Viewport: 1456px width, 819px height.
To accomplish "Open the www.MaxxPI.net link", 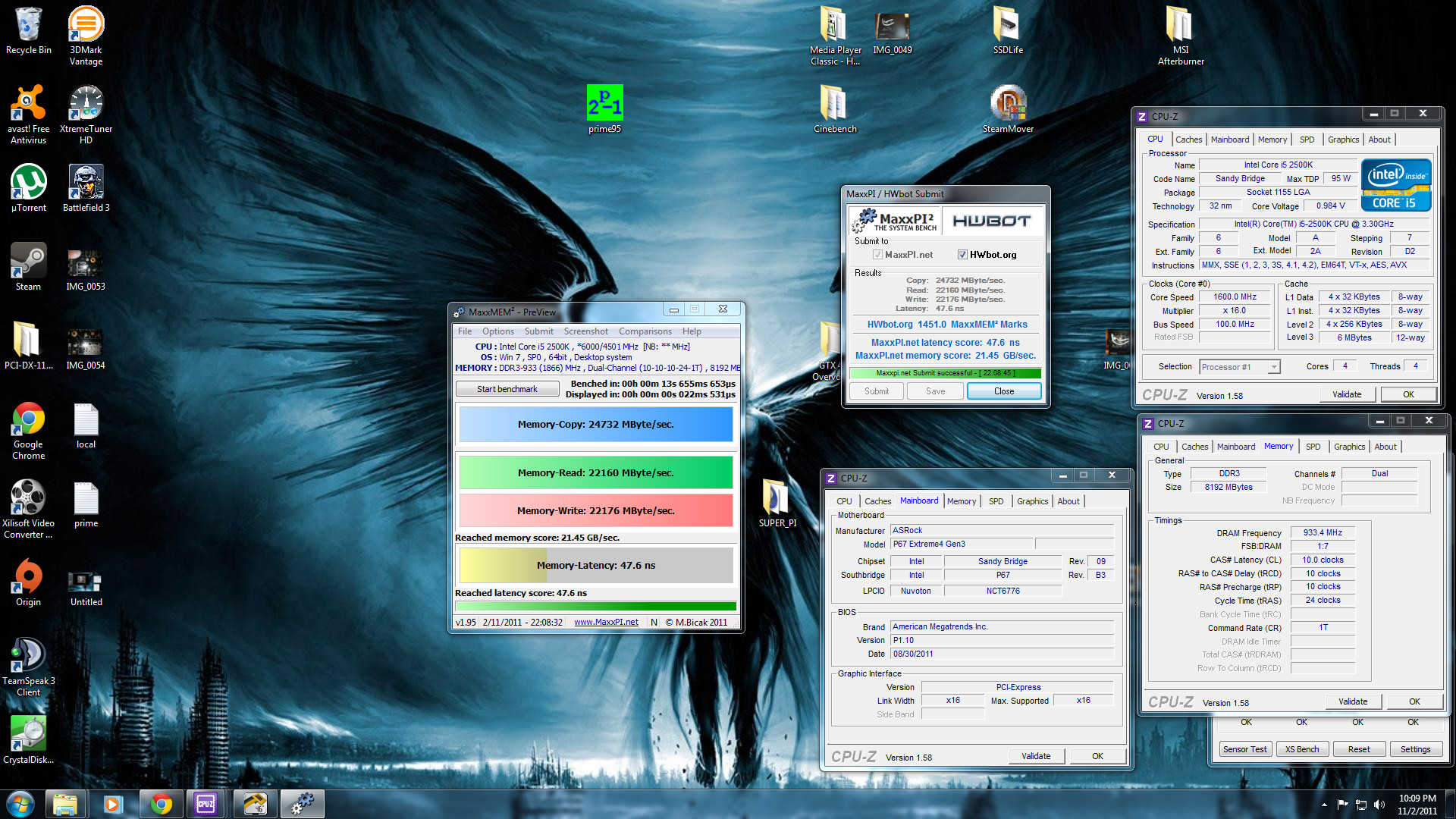I will pos(606,622).
